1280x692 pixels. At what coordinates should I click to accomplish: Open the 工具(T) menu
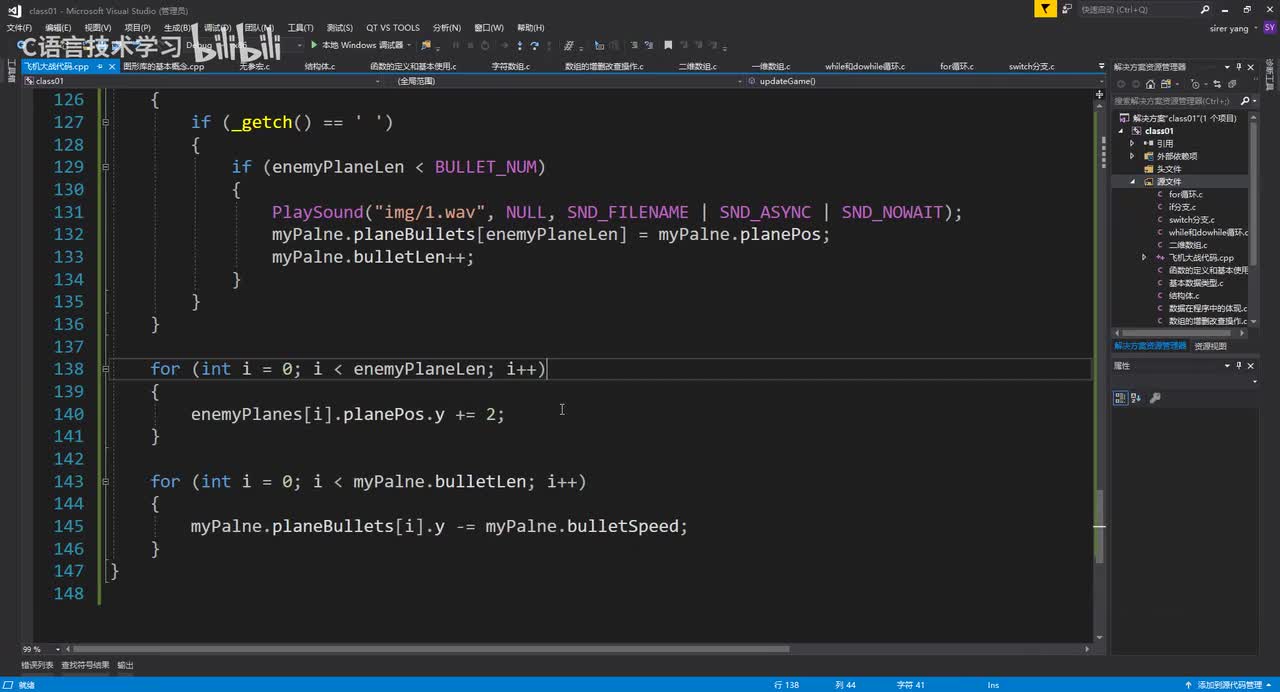(x=300, y=28)
